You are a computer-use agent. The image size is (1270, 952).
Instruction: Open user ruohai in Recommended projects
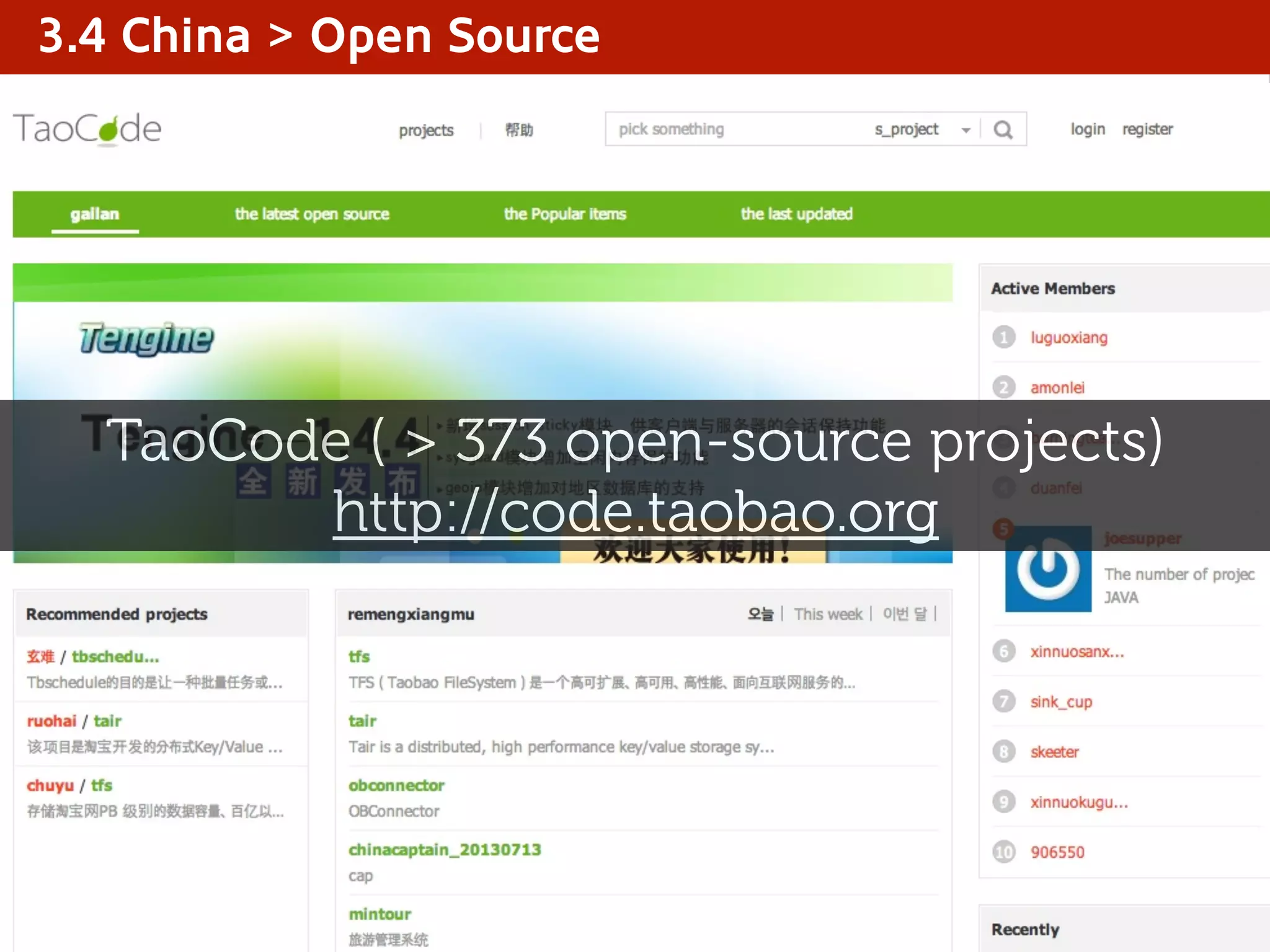51,721
